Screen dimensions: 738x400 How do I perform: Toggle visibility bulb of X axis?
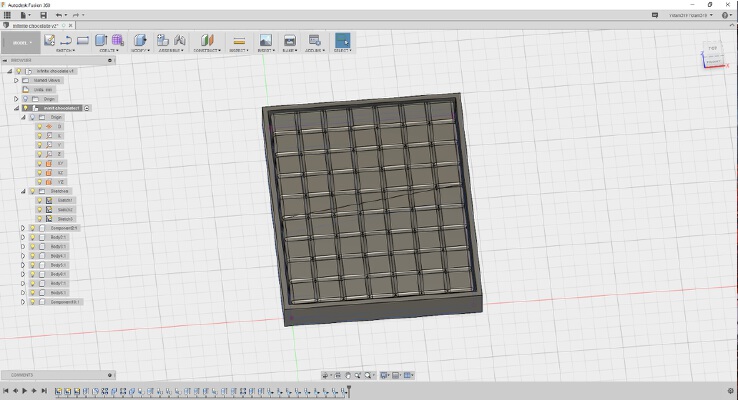(x=40, y=136)
